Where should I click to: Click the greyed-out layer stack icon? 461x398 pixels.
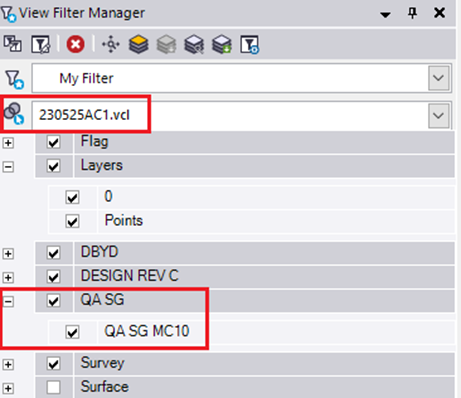click(x=166, y=44)
